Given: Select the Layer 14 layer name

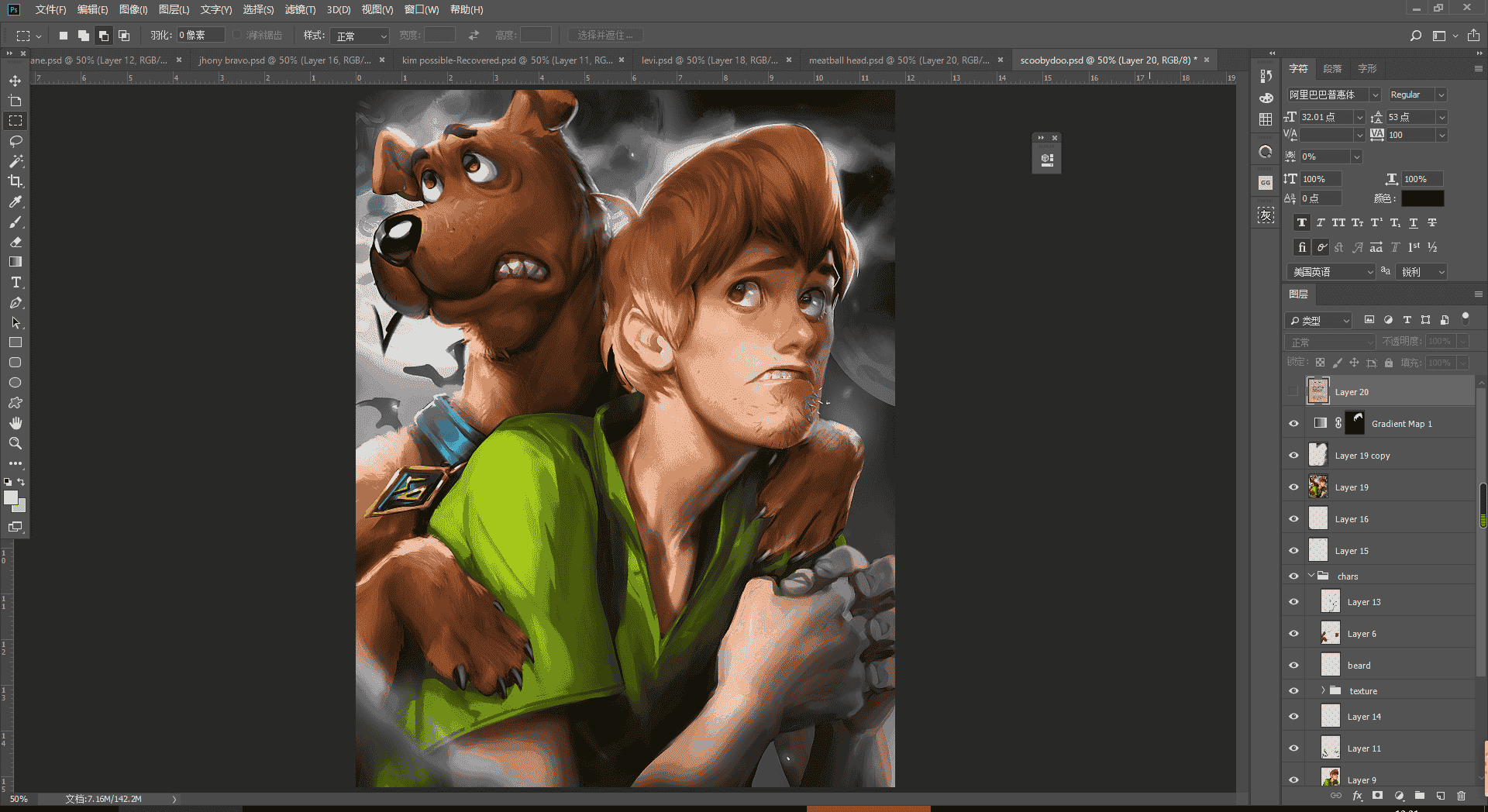Looking at the screenshot, I should tap(1364, 717).
